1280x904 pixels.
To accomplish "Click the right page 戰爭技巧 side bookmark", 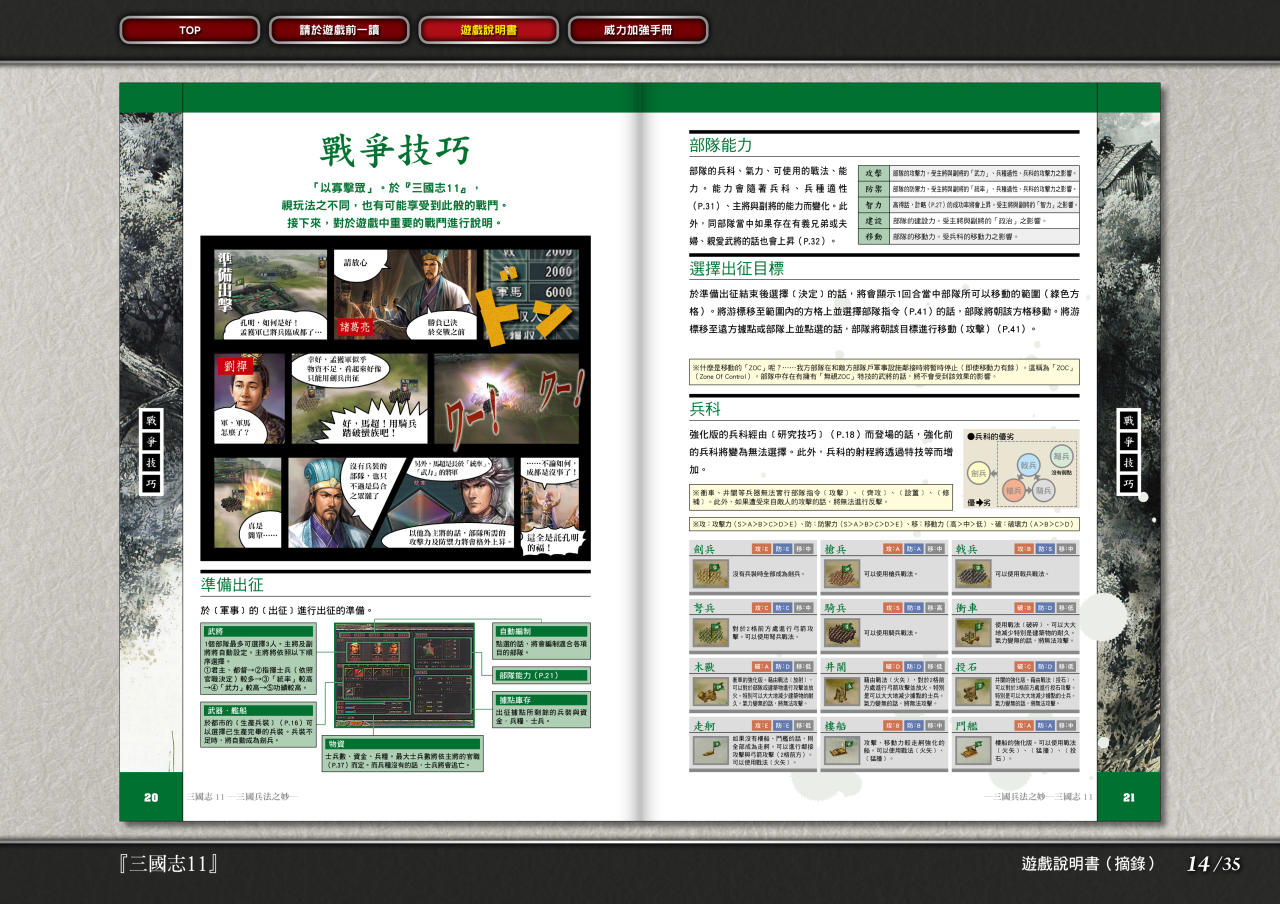I will click(x=1128, y=452).
